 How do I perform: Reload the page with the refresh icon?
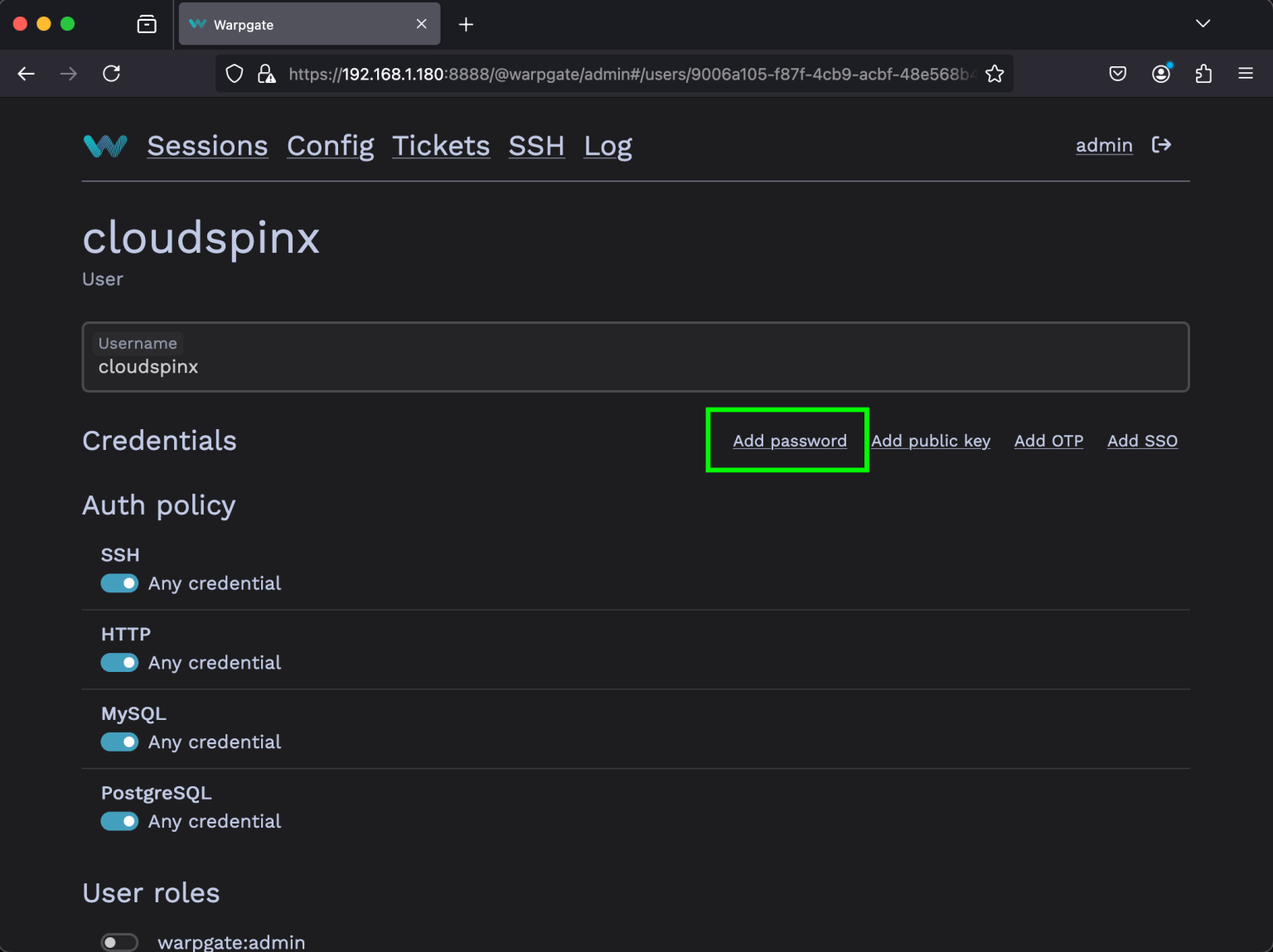[112, 73]
